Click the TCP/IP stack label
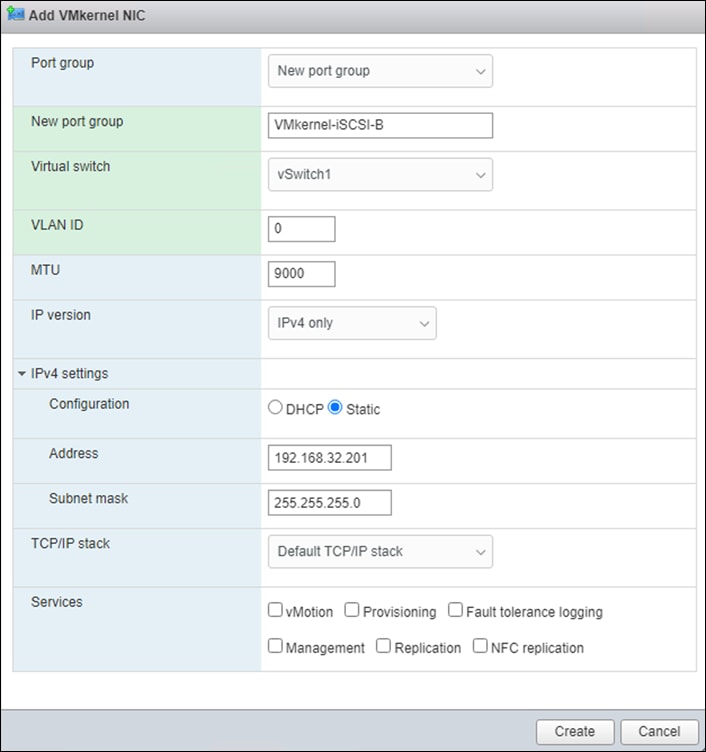This screenshot has height=752, width=706. coord(71,543)
